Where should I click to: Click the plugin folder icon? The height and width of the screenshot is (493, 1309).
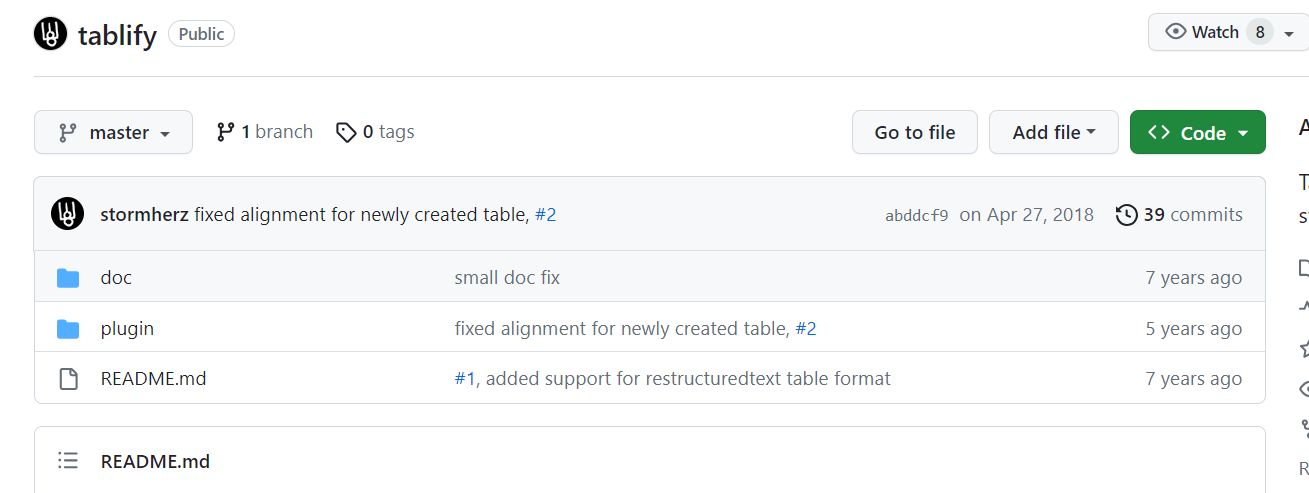[68, 329]
